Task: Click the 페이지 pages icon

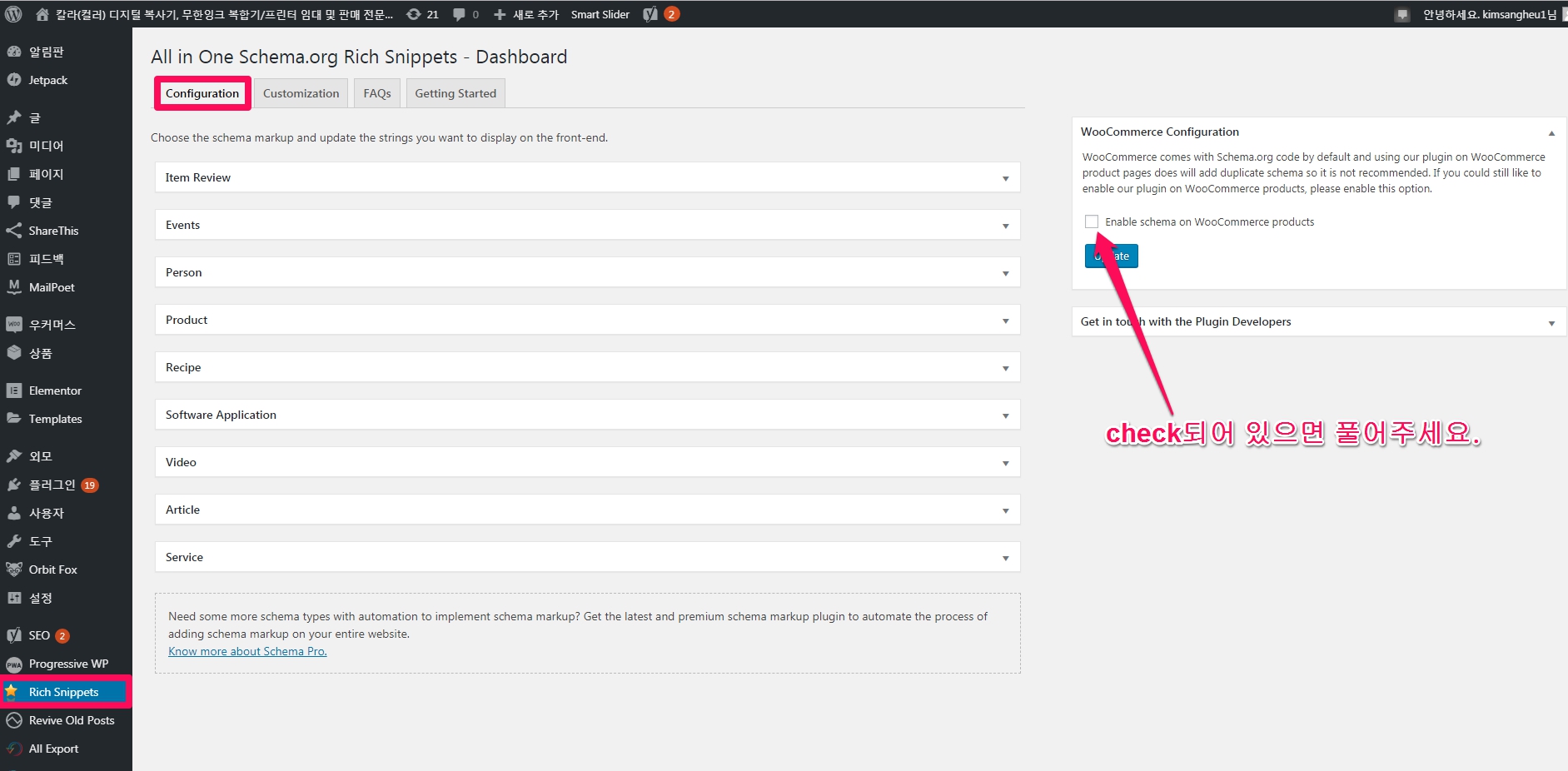Action: click(14, 174)
